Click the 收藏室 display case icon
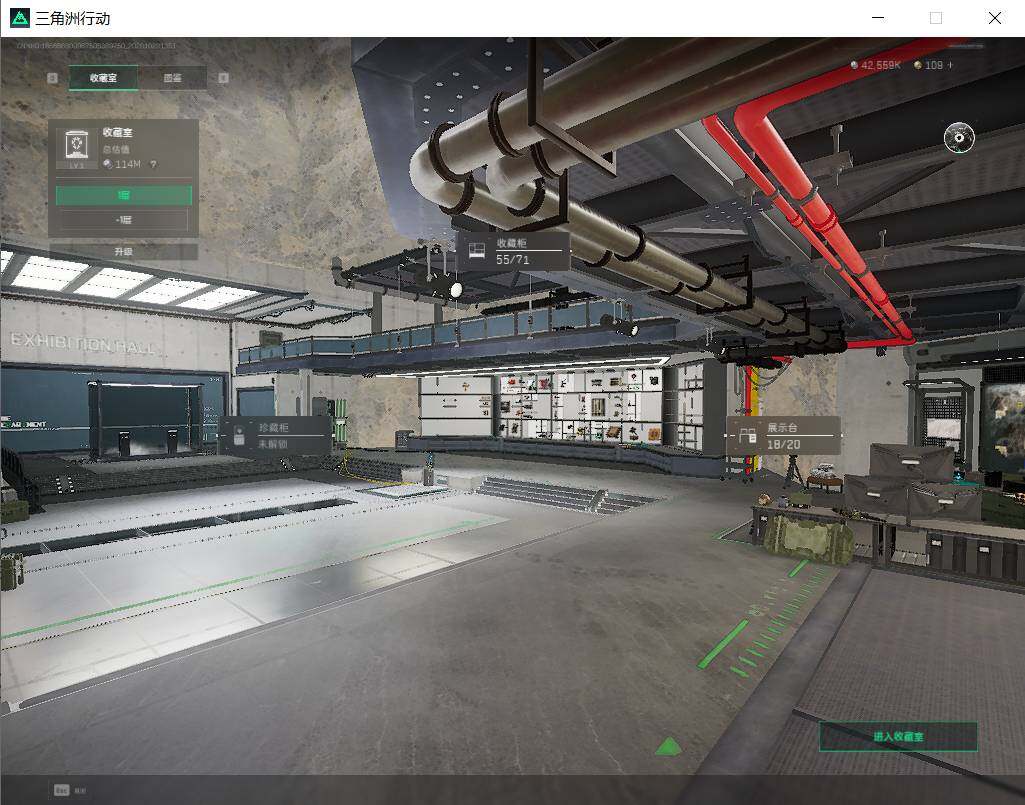1025x805 pixels. point(76,145)
